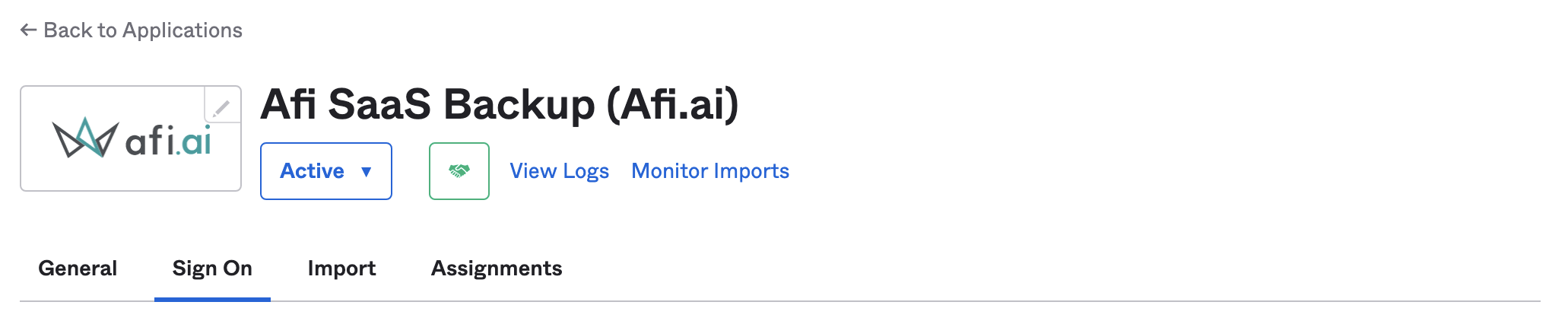
Task: Click the triangle arrow beside Active
Action: (367, 172)
